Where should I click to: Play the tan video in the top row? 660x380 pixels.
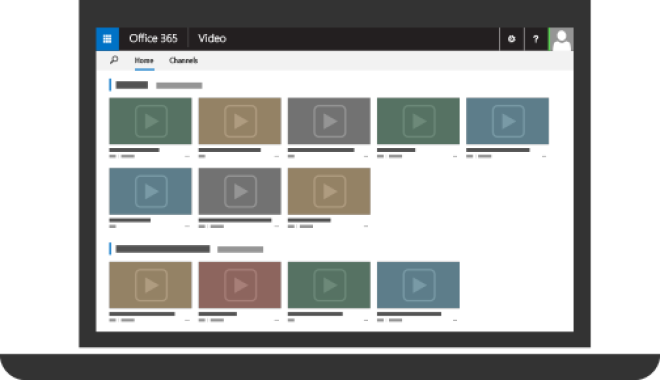click(240, 121)
